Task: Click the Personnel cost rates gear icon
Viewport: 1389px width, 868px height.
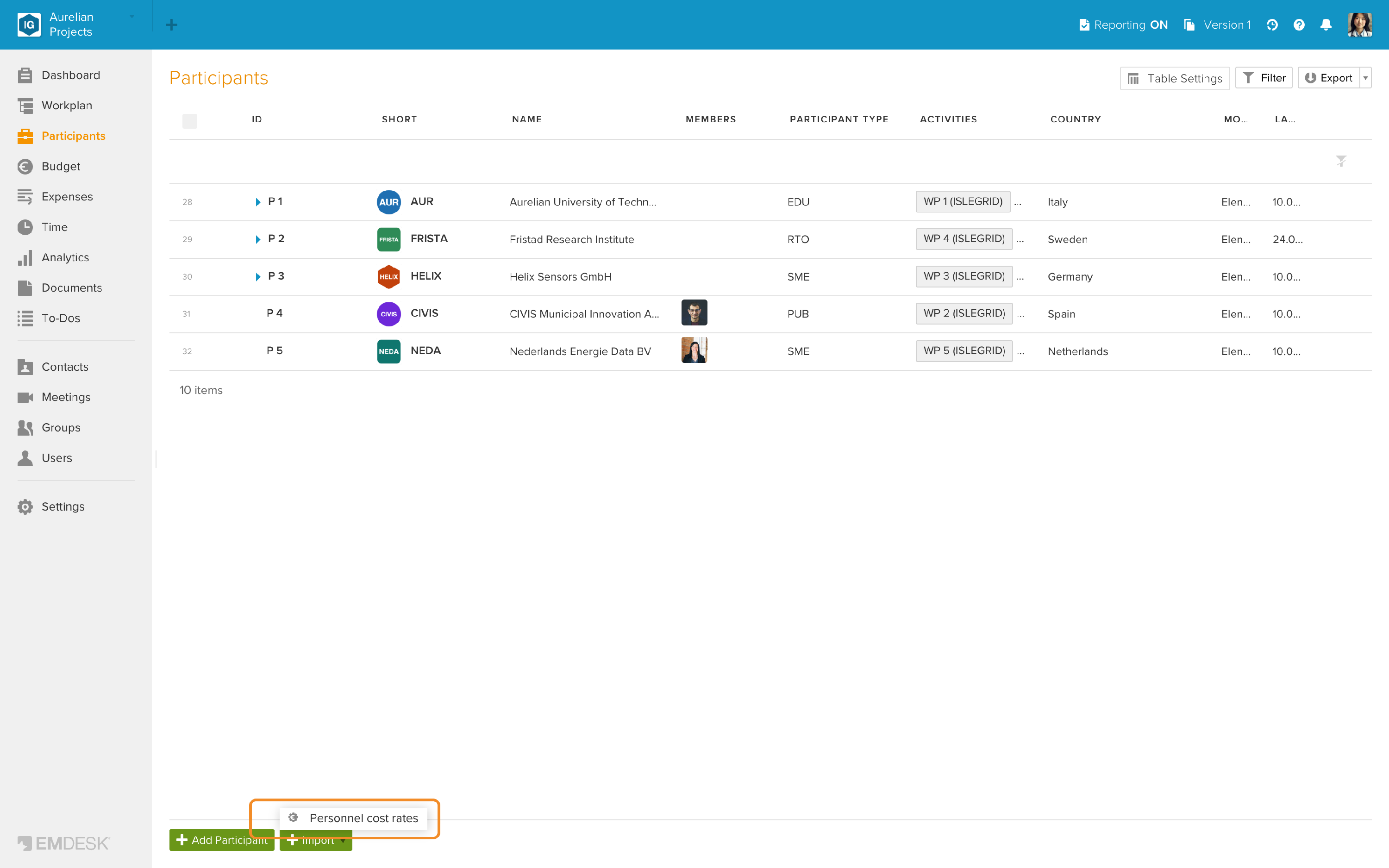Action: coord(293,818)
